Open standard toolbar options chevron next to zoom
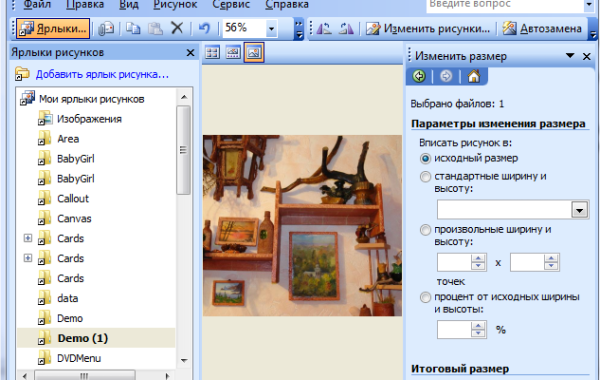Image resolution: width=600 pixels, height=380 pixels. point(299,29)
